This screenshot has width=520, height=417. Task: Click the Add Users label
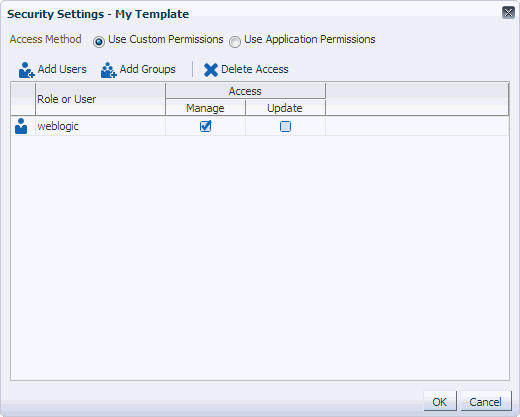point(62,69)
